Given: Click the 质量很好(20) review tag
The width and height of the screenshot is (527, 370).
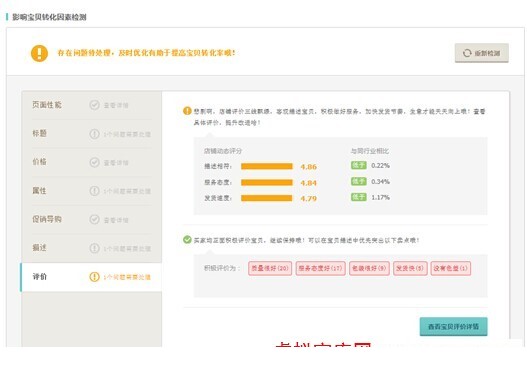Looking at the screenshot, I should pos(270,268).
